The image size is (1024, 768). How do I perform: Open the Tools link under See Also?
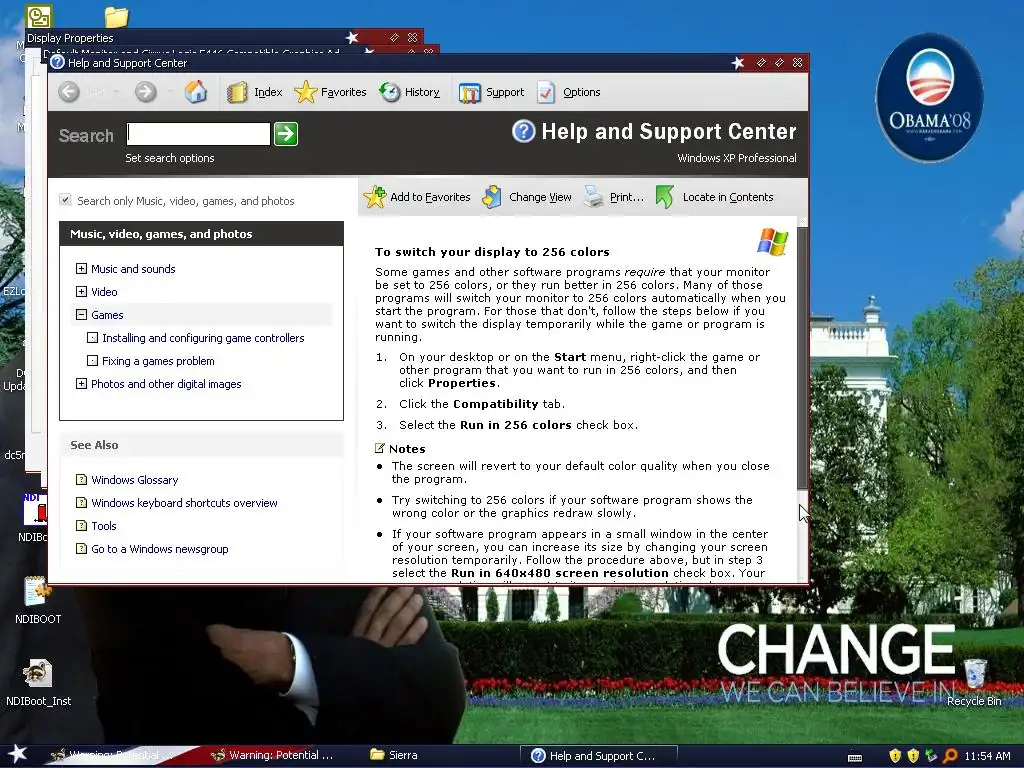[104, 526]
